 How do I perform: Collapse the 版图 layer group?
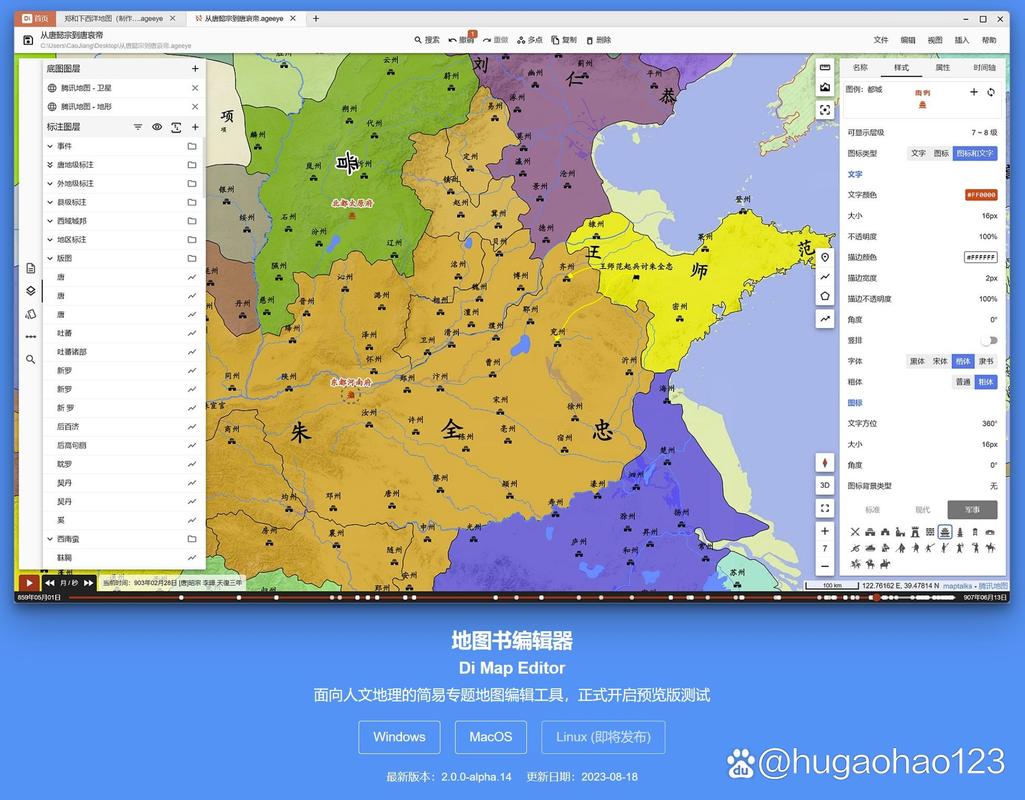point(50,258)
